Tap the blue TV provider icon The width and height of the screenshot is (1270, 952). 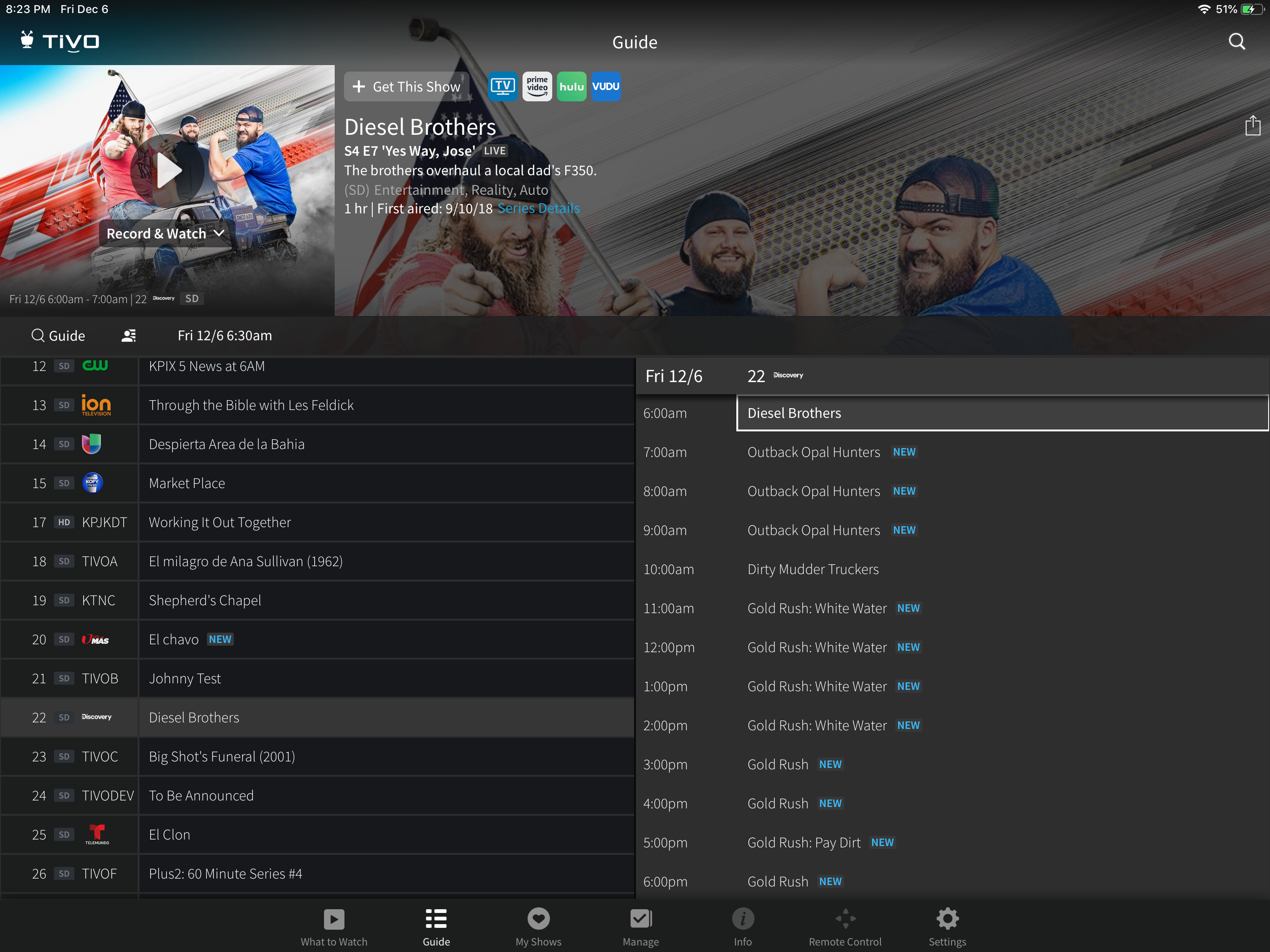[x=503, y=87]
